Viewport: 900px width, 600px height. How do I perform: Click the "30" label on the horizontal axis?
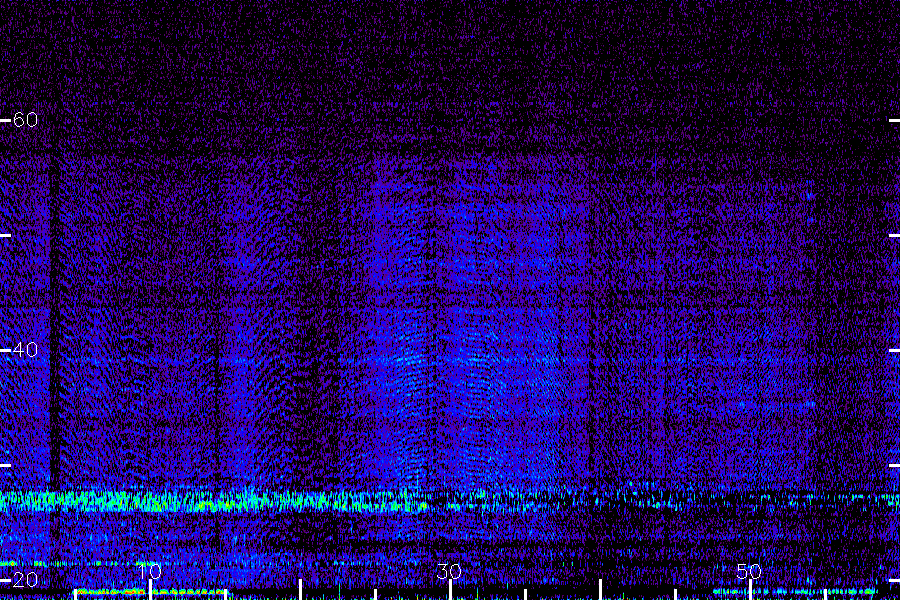(x=449, y=571)
